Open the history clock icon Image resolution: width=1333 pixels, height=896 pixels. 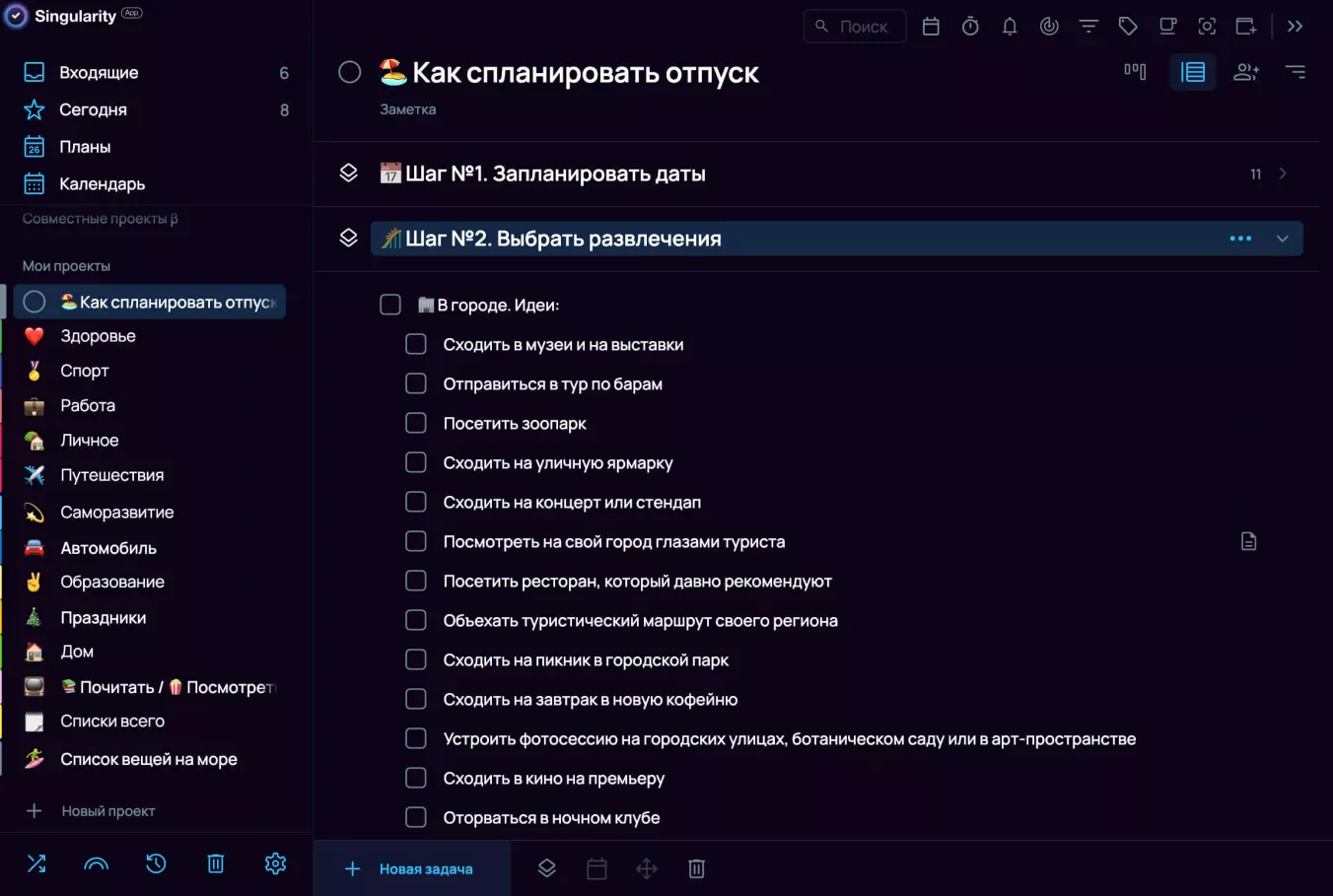coord(156,864)
